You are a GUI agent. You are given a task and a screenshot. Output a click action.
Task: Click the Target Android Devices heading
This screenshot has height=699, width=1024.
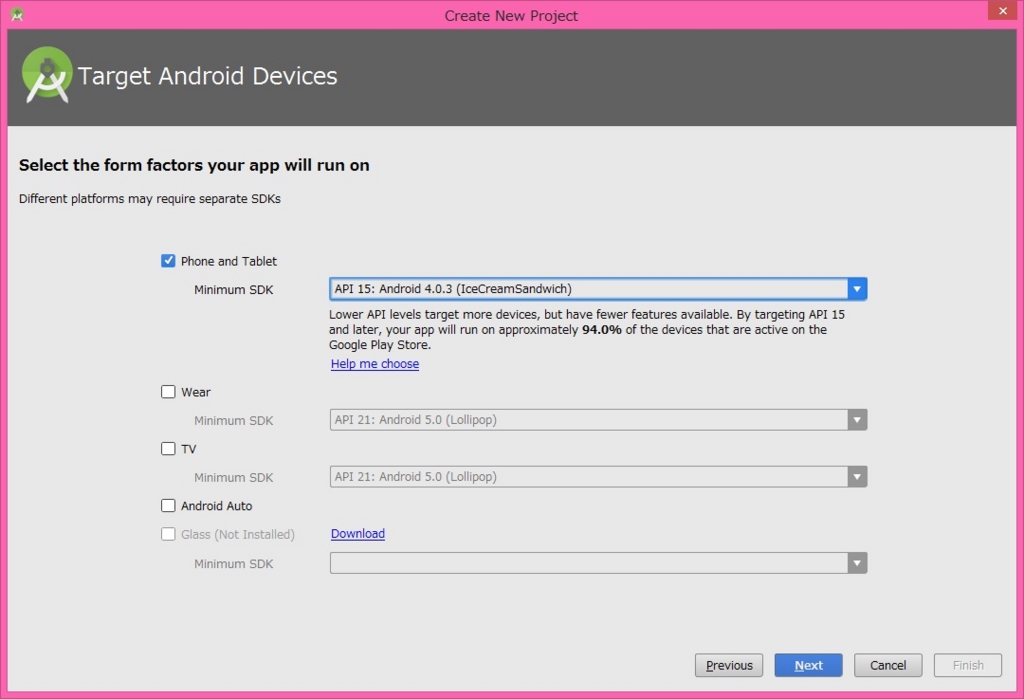[207, 76]
